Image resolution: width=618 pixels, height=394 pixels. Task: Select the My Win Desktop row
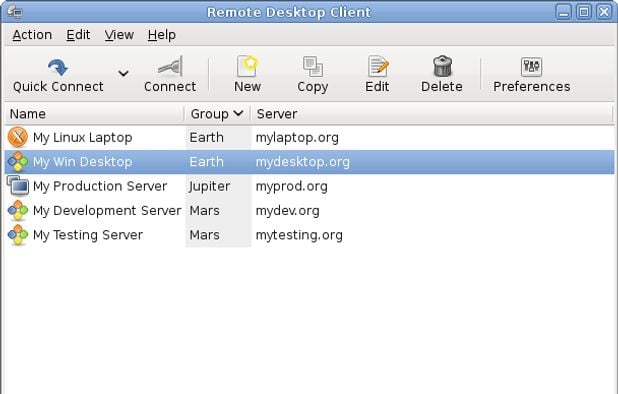309,162
